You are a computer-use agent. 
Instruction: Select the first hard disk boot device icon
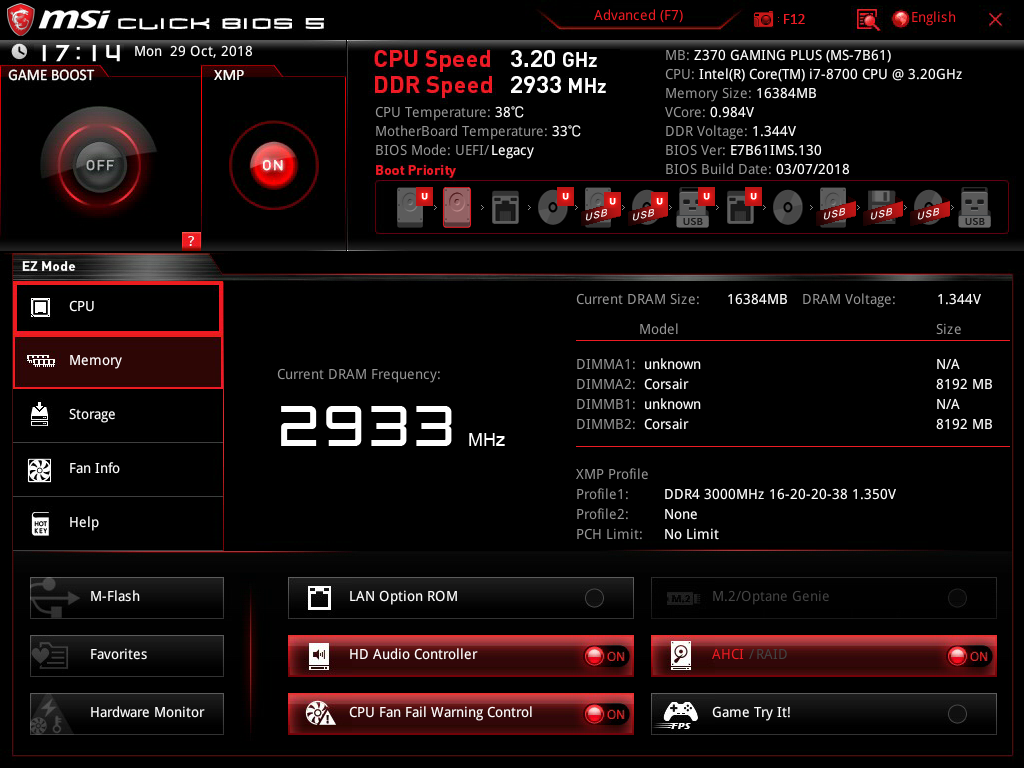pos(410,208)
